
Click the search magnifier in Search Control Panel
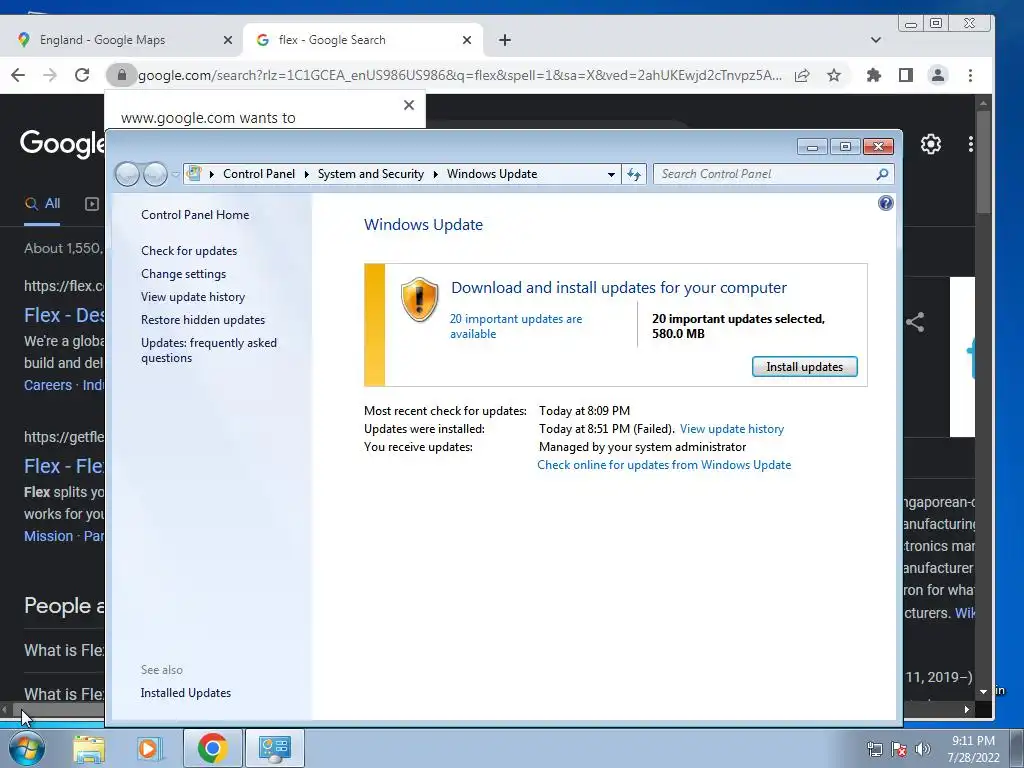pos(882,174)
